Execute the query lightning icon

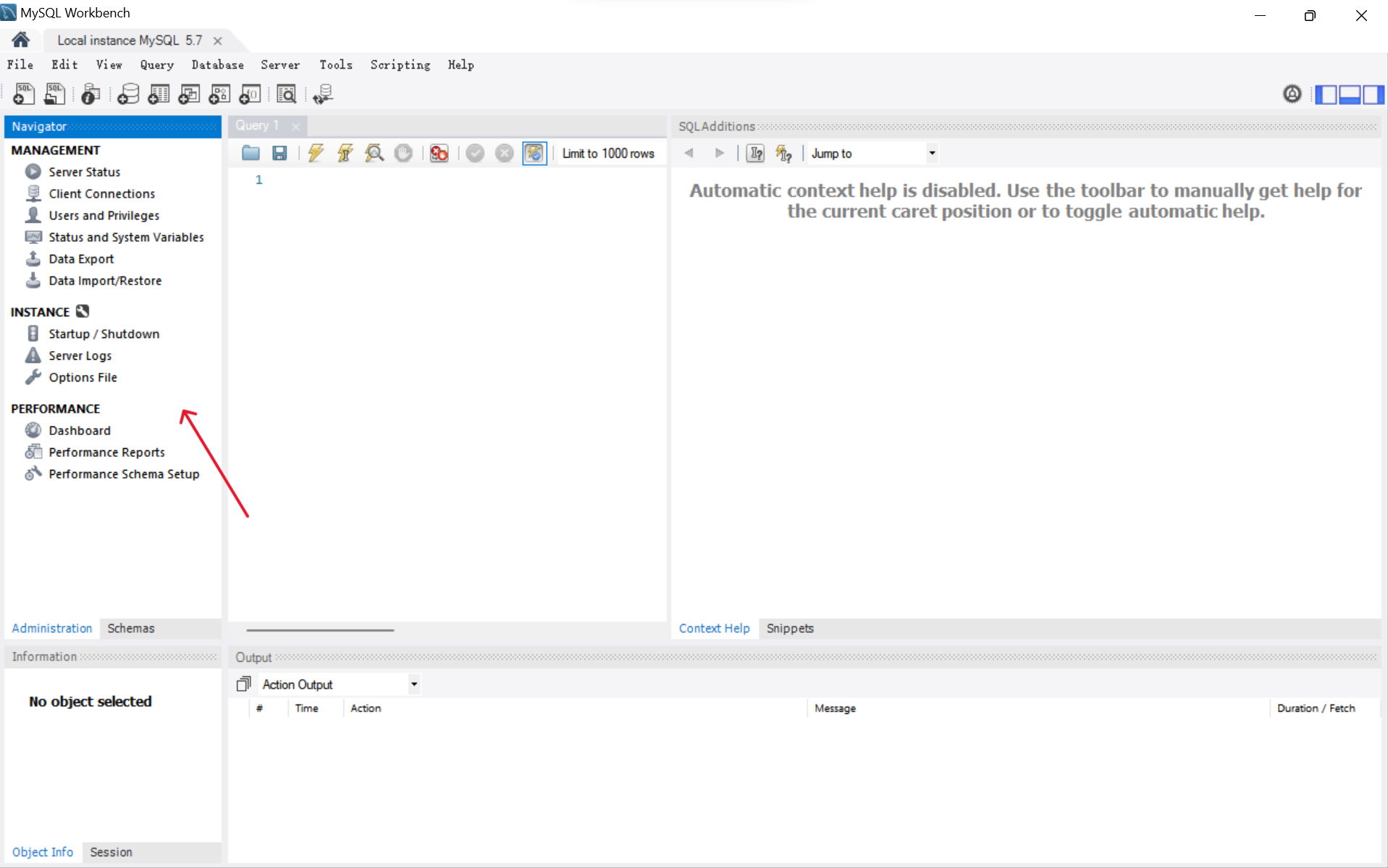tap(316, 153)
